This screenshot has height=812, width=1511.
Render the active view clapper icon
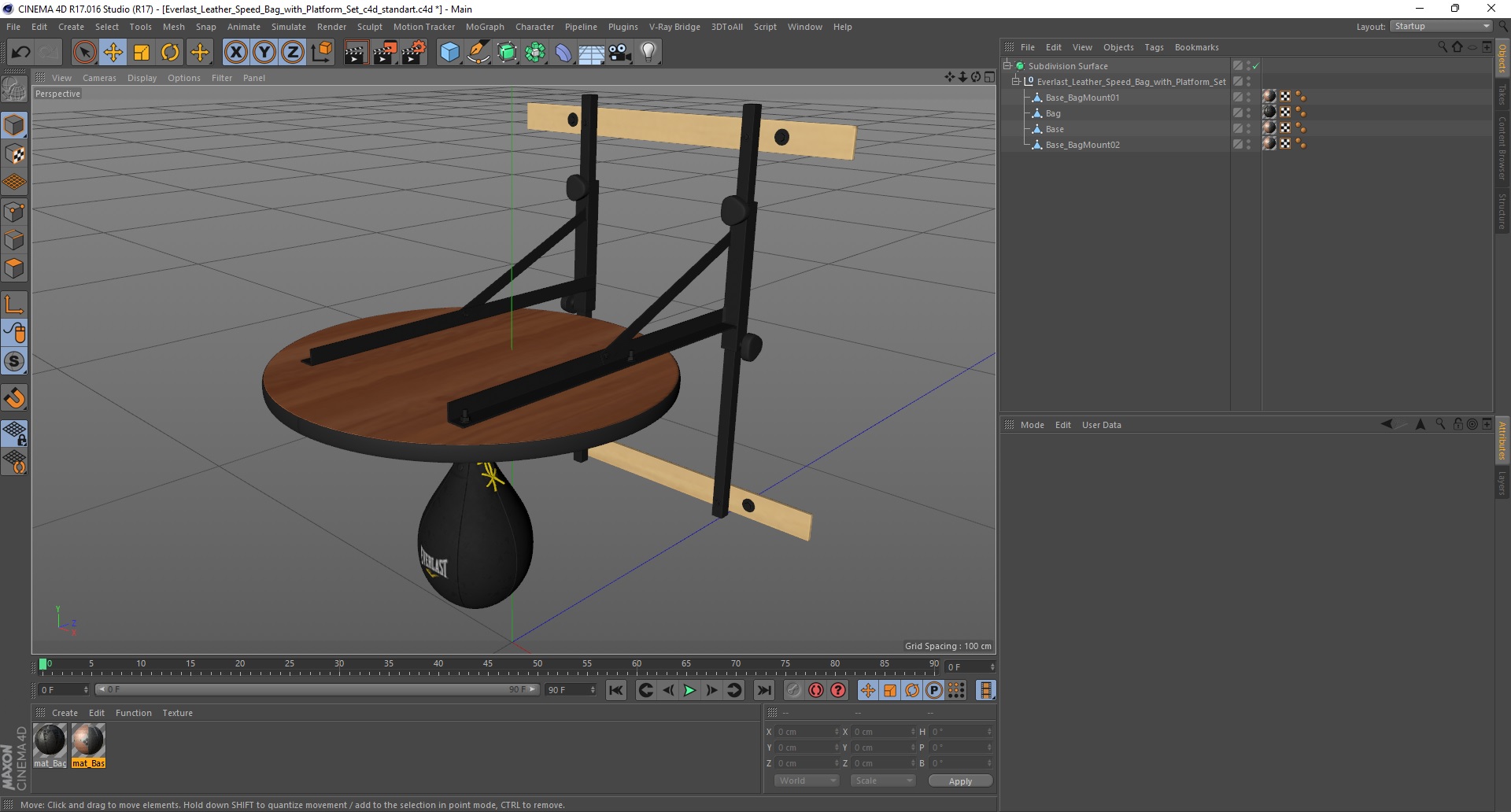(356, 52)
